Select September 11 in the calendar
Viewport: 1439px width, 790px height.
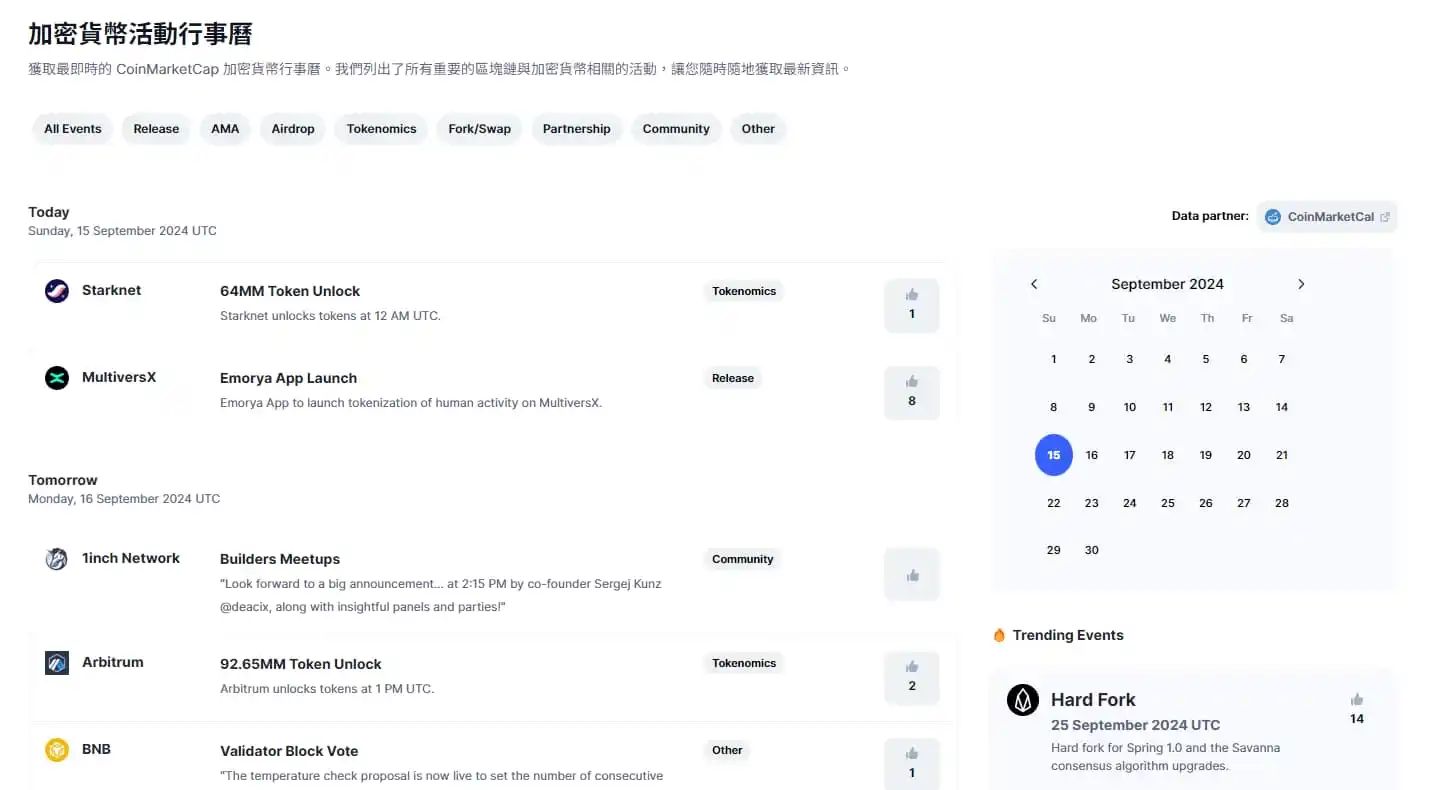(x=1168, y=407)
